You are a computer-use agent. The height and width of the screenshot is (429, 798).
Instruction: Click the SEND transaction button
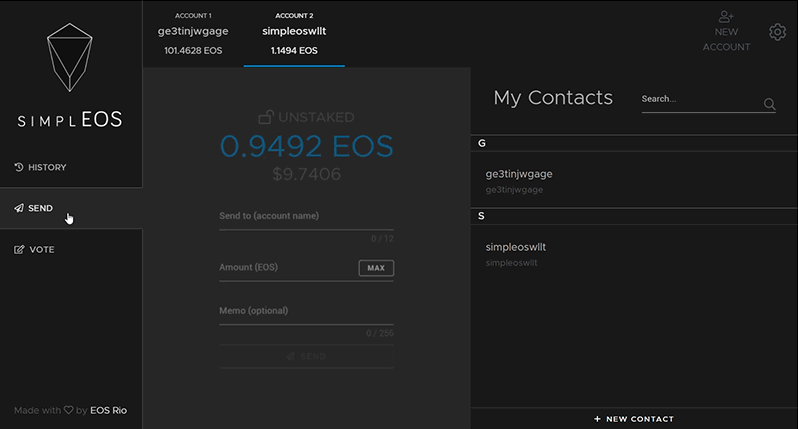coord(306,356)
